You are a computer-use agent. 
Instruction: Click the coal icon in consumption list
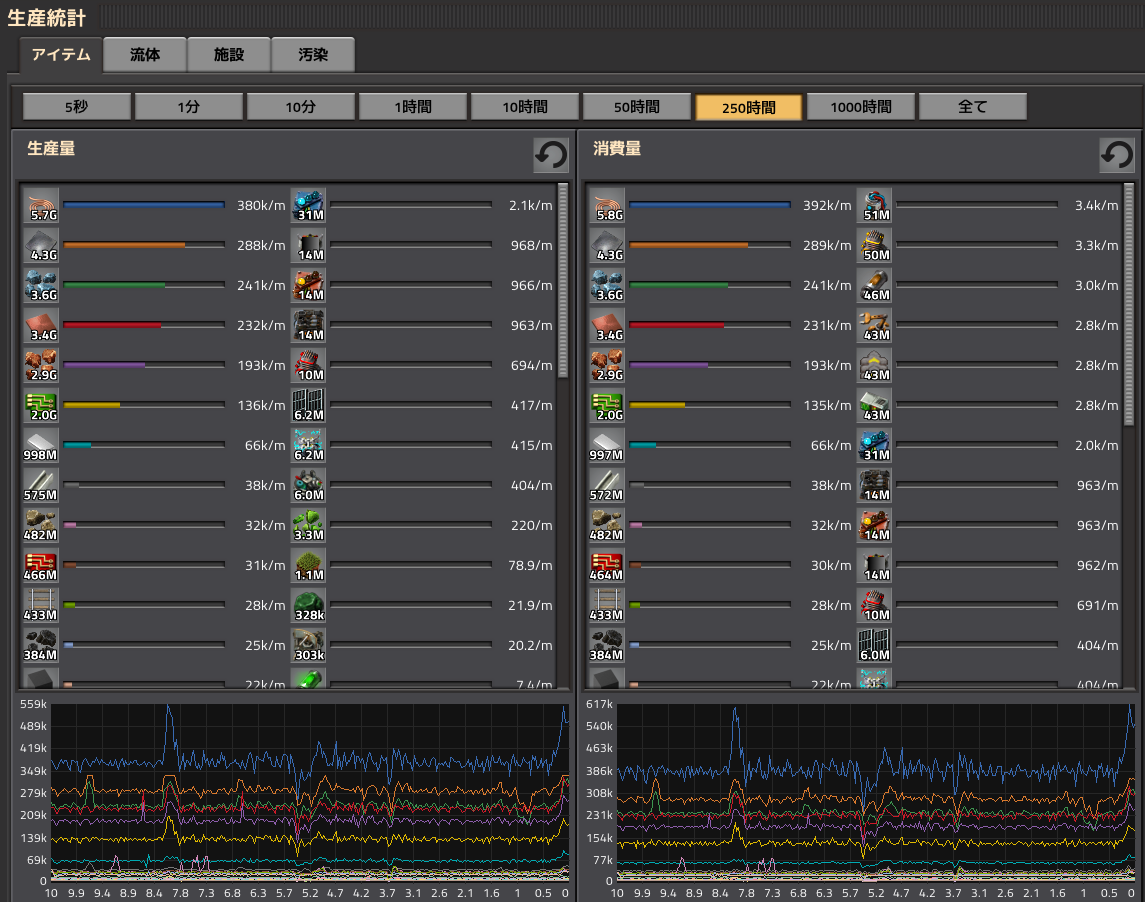[608, 646]
